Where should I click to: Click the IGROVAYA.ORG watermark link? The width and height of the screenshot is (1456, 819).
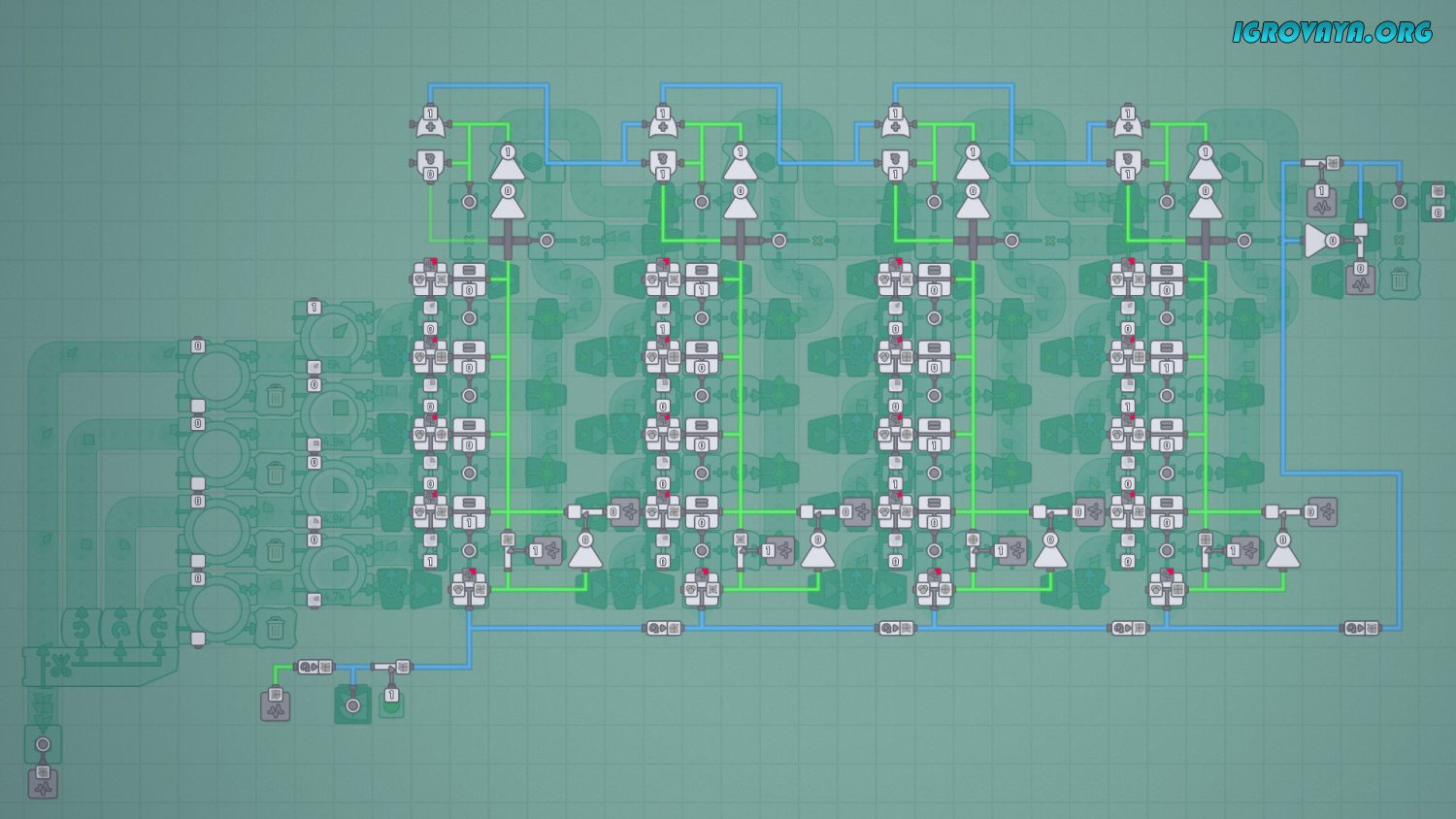click(1332, 32)
